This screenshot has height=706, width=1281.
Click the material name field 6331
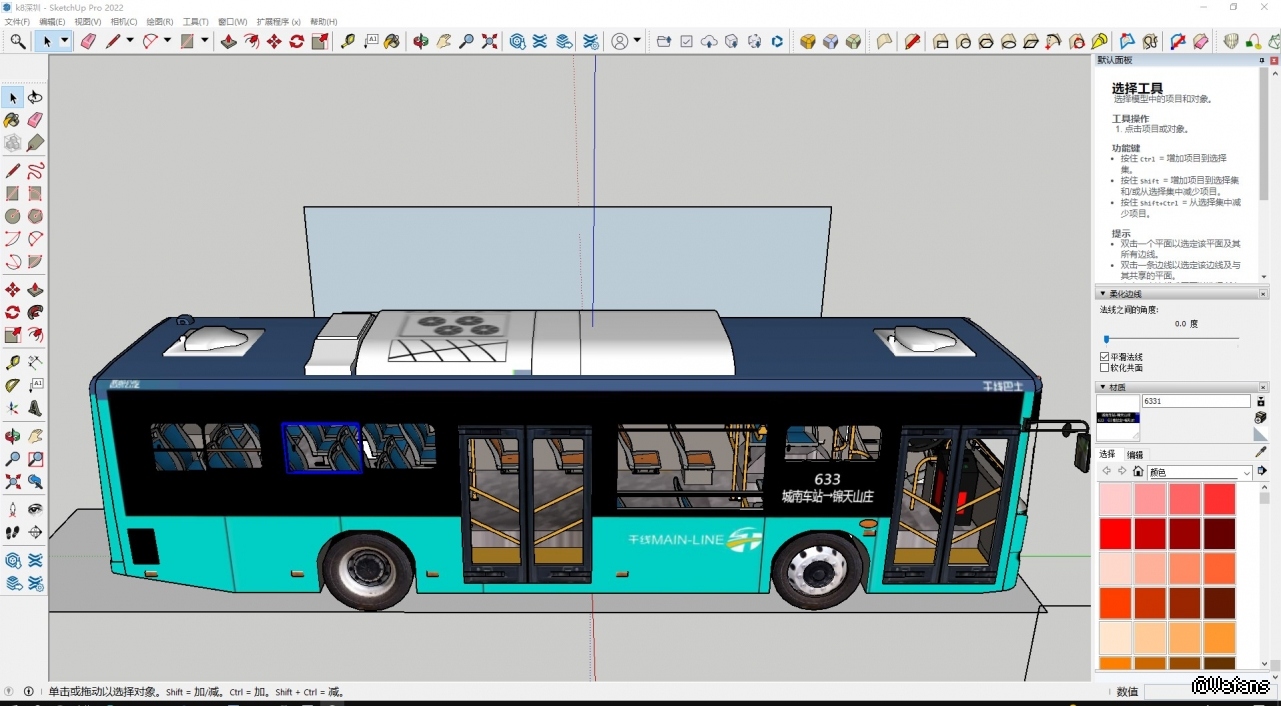[1195, 401]
